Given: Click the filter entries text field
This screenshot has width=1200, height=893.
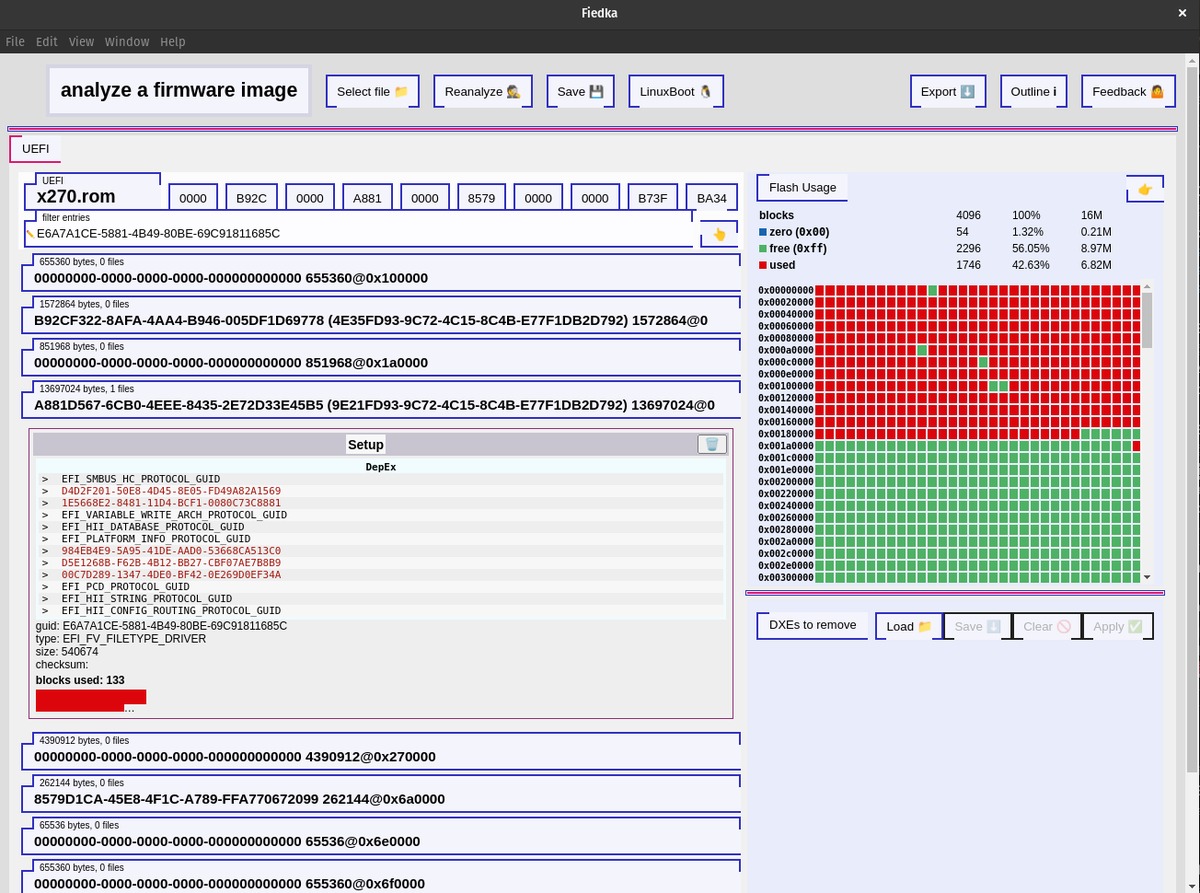Looking at the screenshot, I should tap(358, 234).
